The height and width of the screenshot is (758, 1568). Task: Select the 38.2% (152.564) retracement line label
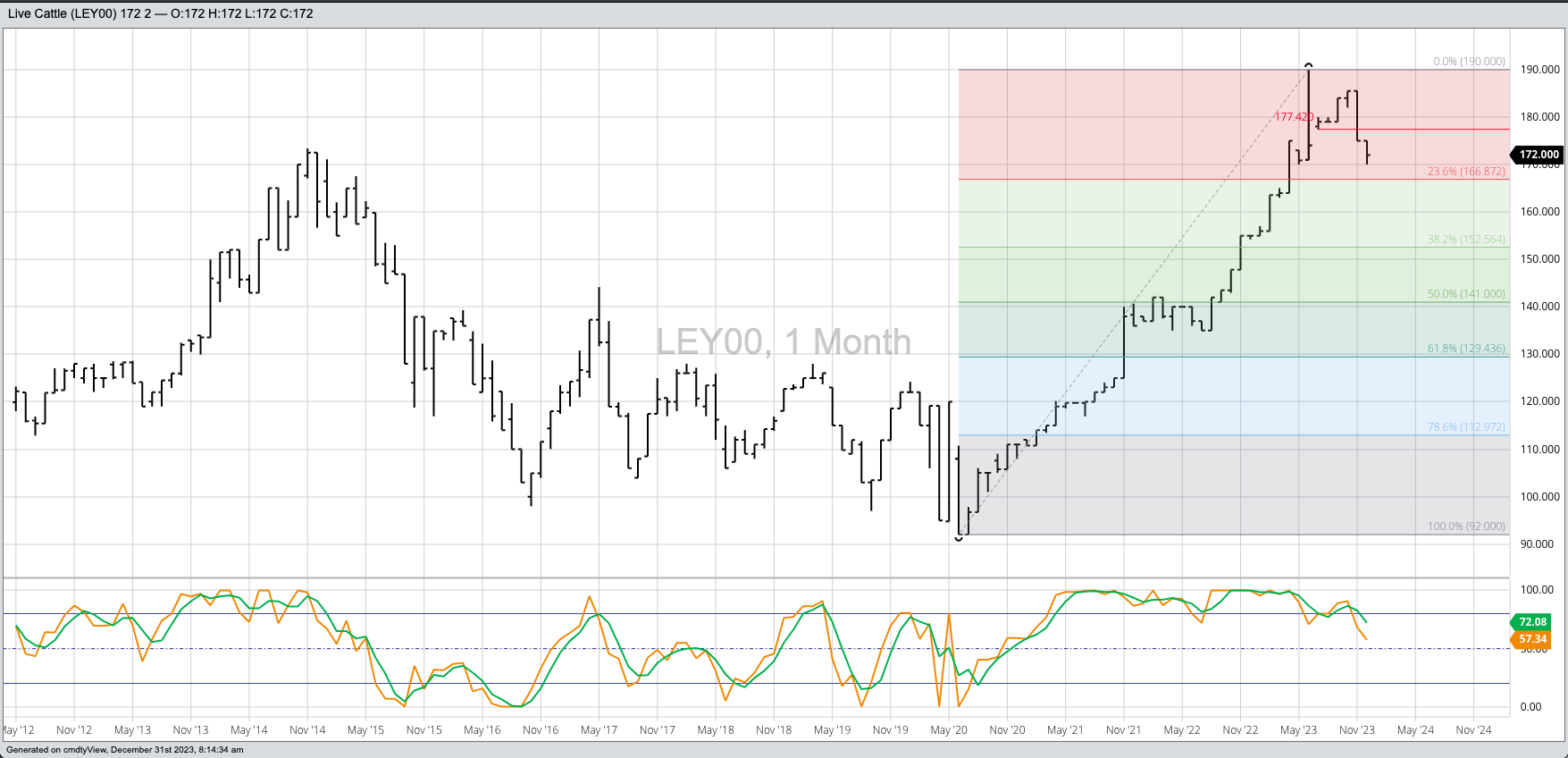click(x=1465, y=240)
